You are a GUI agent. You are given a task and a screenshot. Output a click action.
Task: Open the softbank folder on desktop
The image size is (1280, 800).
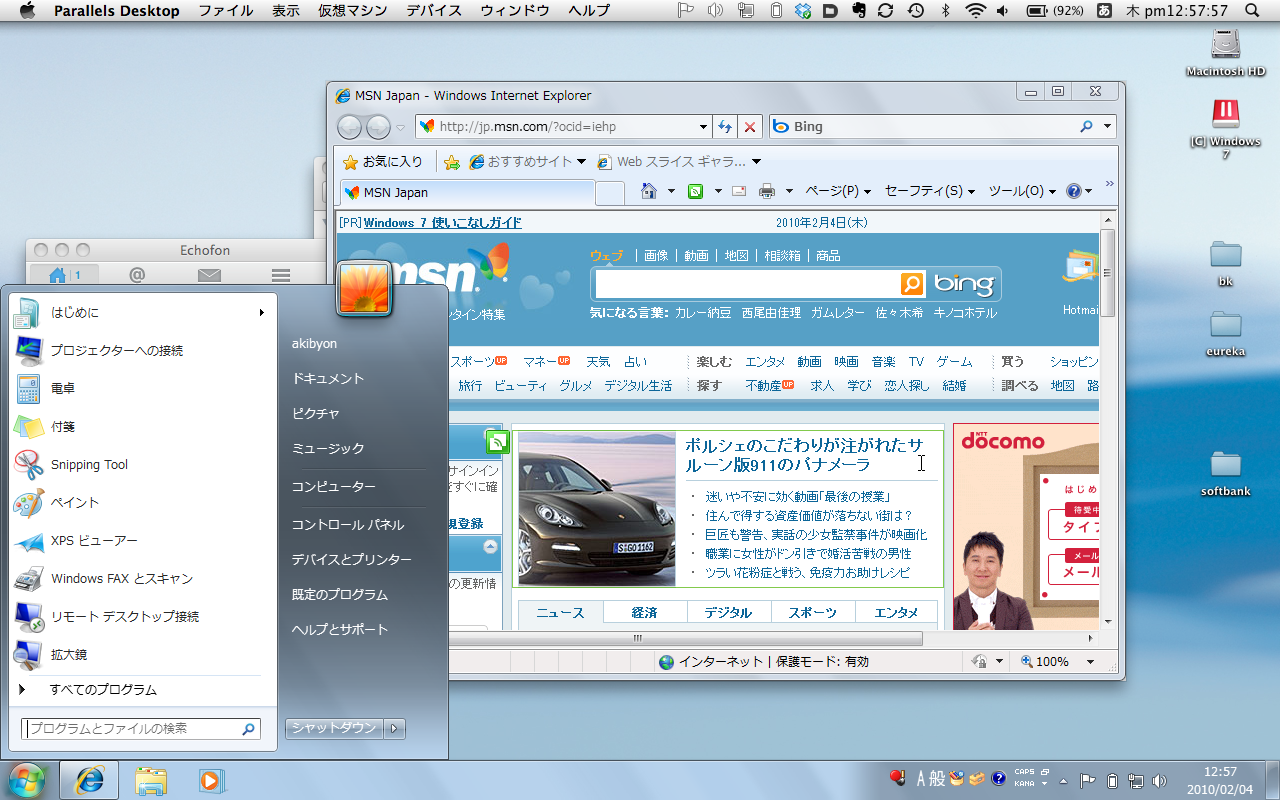1226,471
